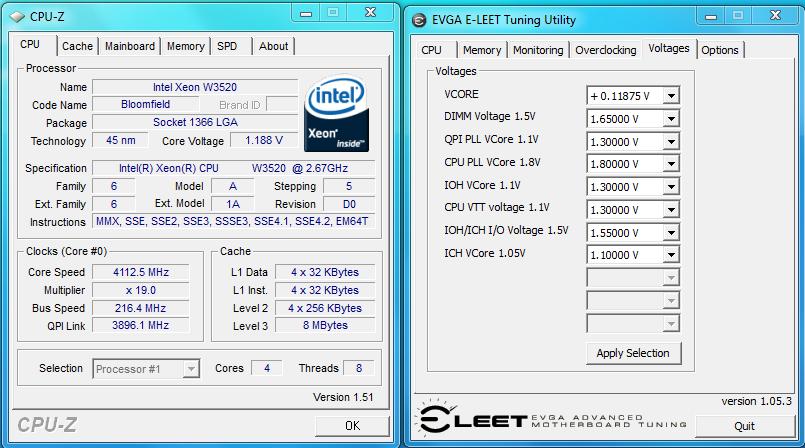
Task: Select the CPU tab in CPU-Z
Action: [30, 45]
